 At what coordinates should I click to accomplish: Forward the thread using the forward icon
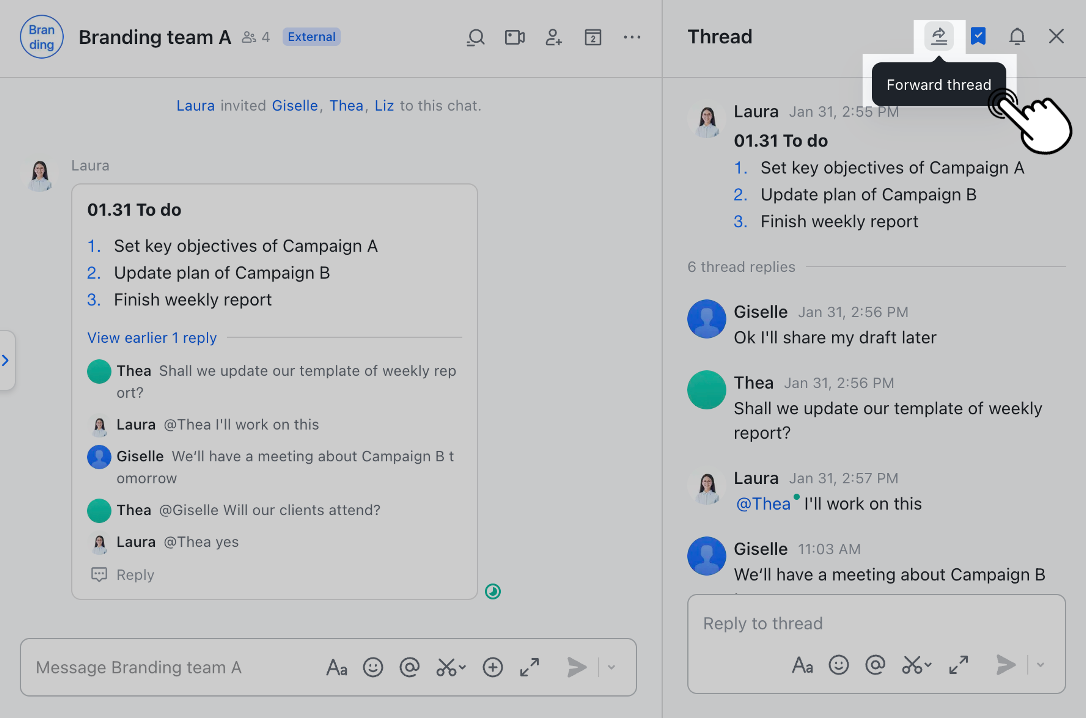(x=938, y=36)
